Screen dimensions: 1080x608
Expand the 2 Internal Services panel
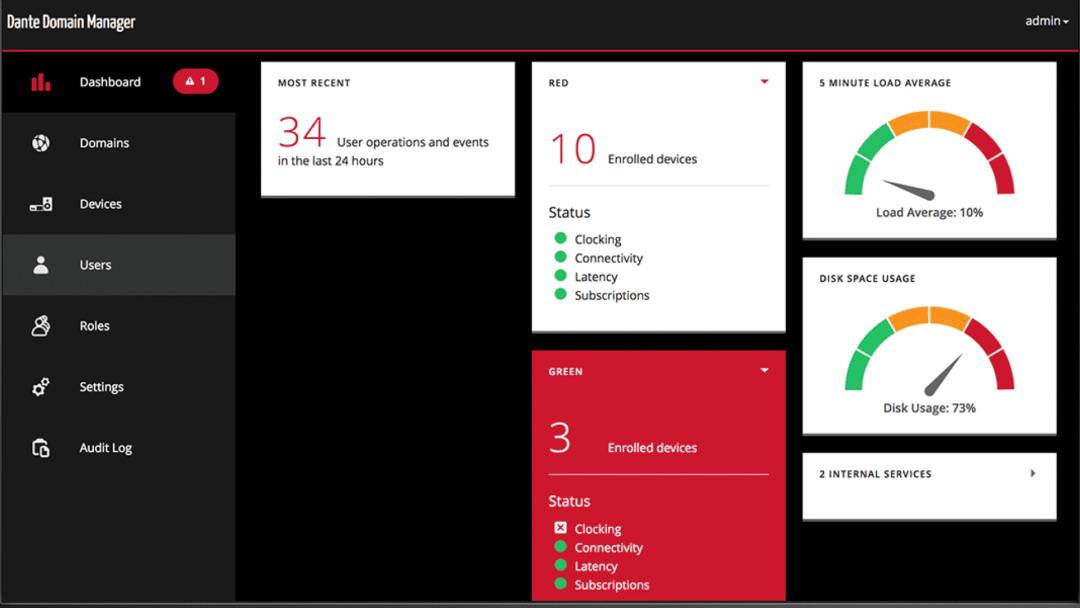[1033, 474]
